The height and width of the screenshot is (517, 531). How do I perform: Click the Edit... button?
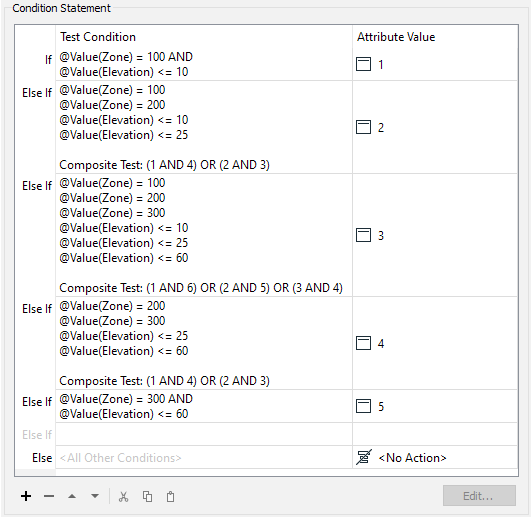coord(479,496)
